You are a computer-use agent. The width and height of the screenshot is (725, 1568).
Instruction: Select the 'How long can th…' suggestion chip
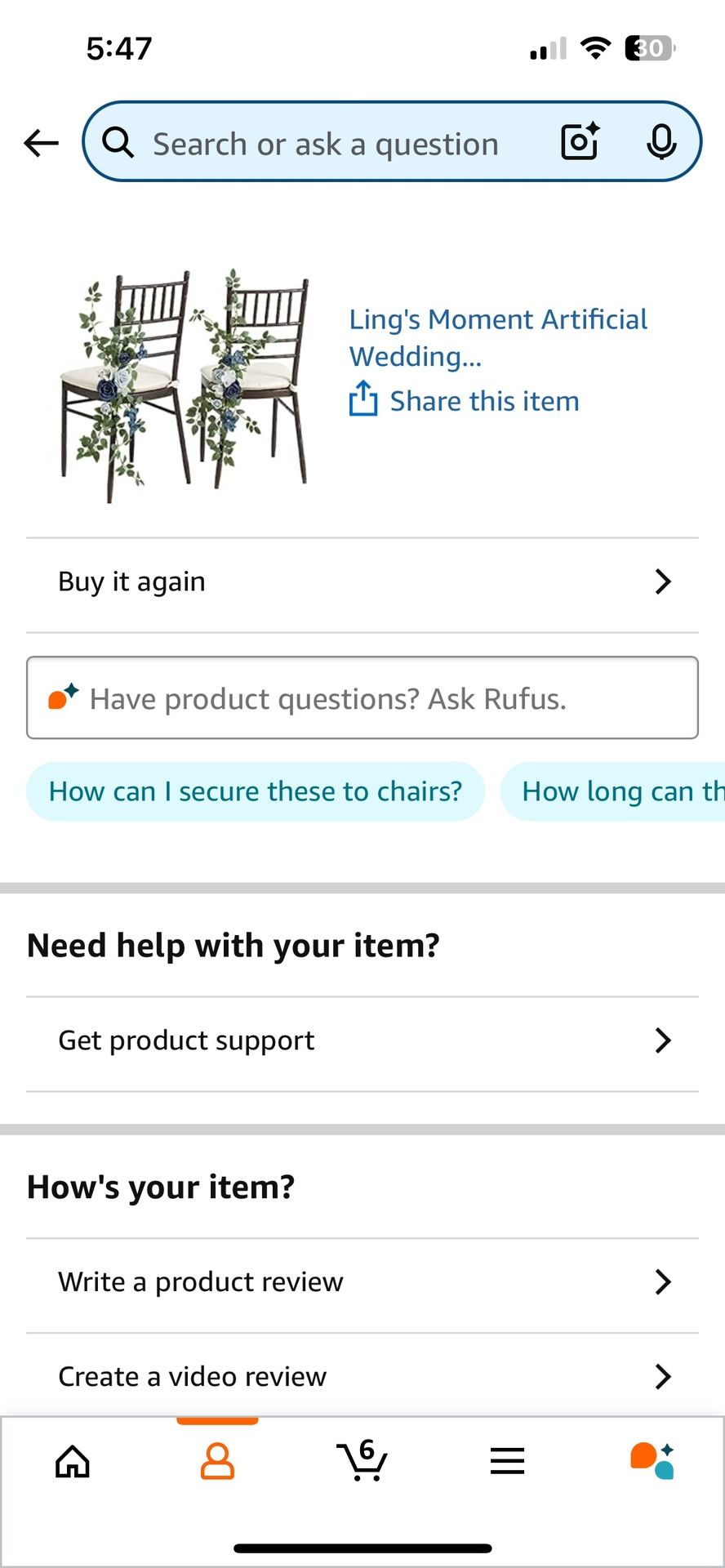tap(612, 791)
